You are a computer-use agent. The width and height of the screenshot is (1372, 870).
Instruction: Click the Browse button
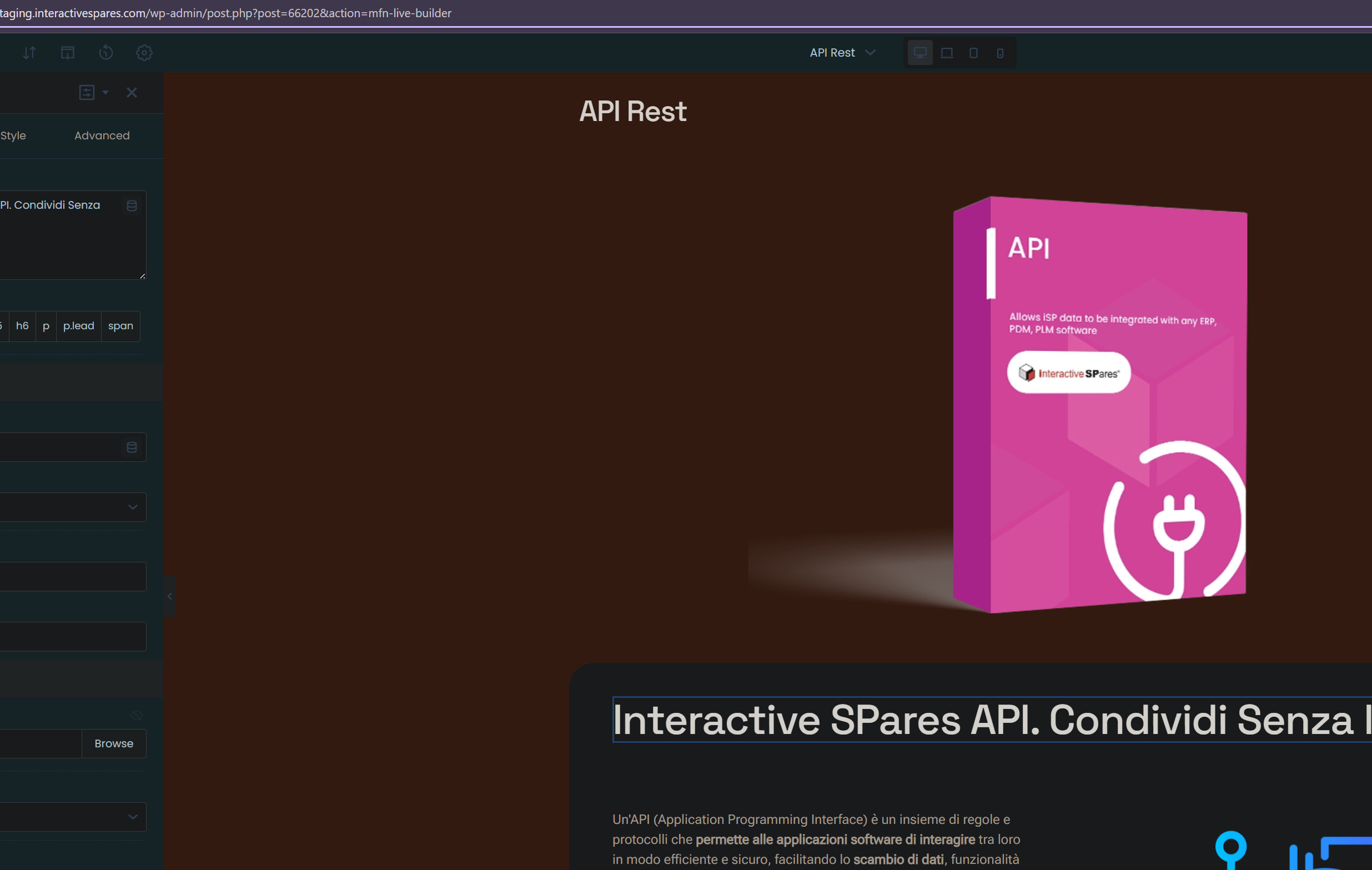114,743
